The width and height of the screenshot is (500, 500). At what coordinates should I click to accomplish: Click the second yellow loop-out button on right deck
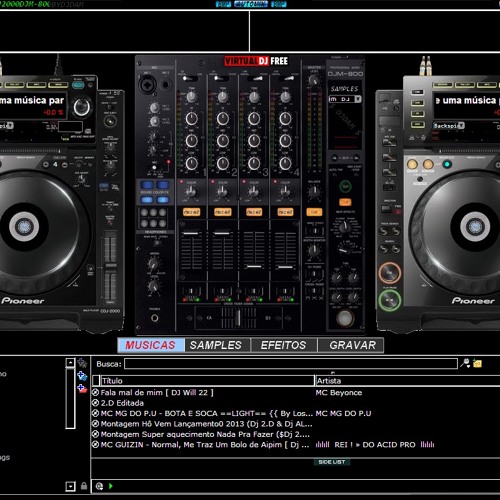[428, 164]
